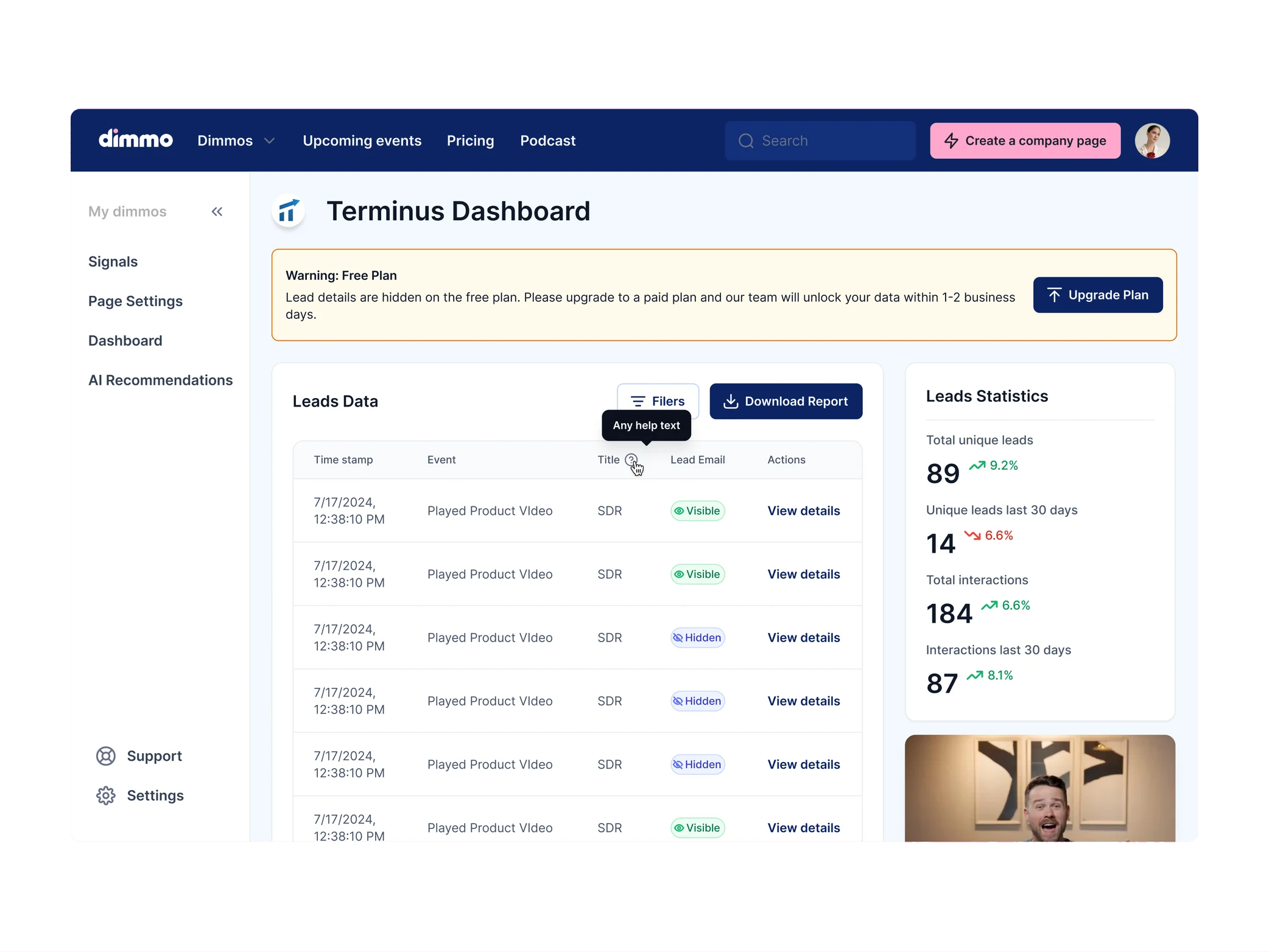Click the Support link in sidebar
The image size is (1269, 952).
click(x=155, y=756)
